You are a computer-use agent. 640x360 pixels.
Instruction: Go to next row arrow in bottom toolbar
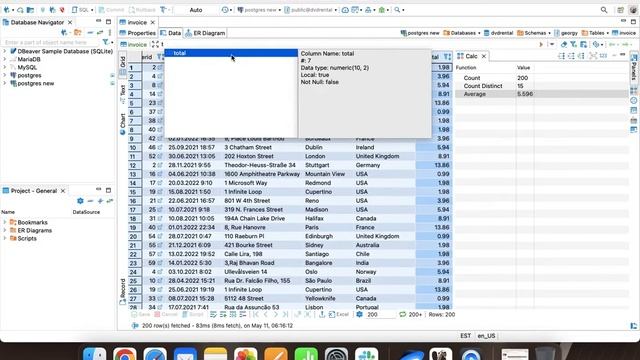[x=276, y=314]
